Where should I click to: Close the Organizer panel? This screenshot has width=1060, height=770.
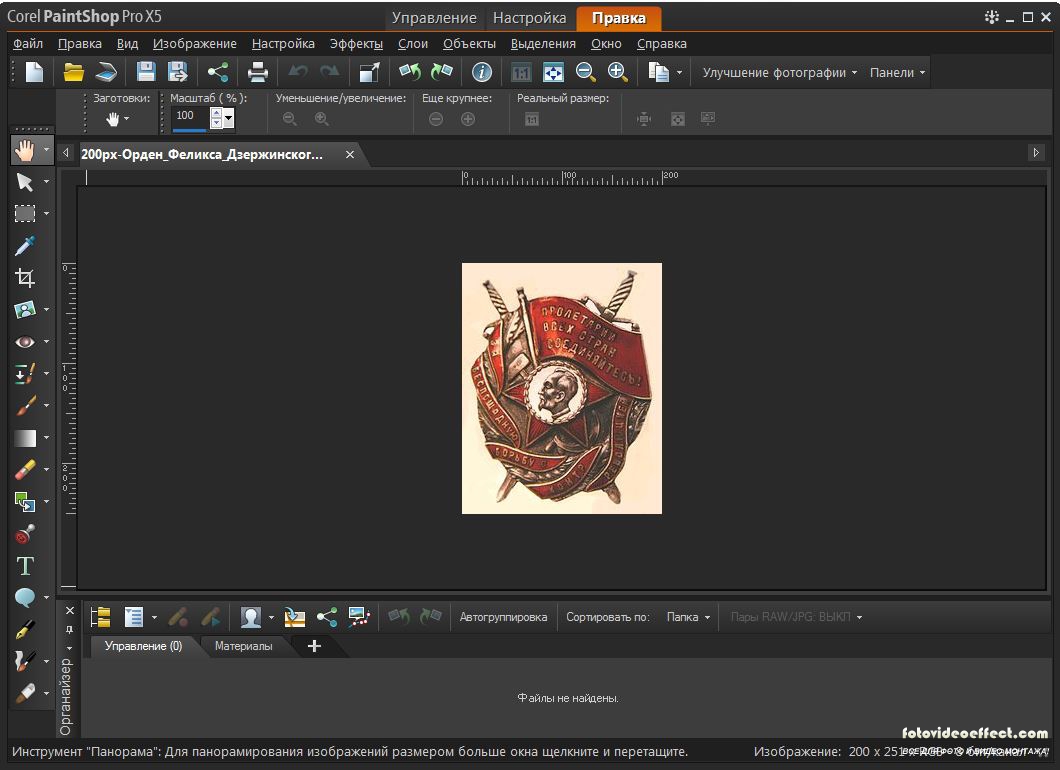coord(70,610)
